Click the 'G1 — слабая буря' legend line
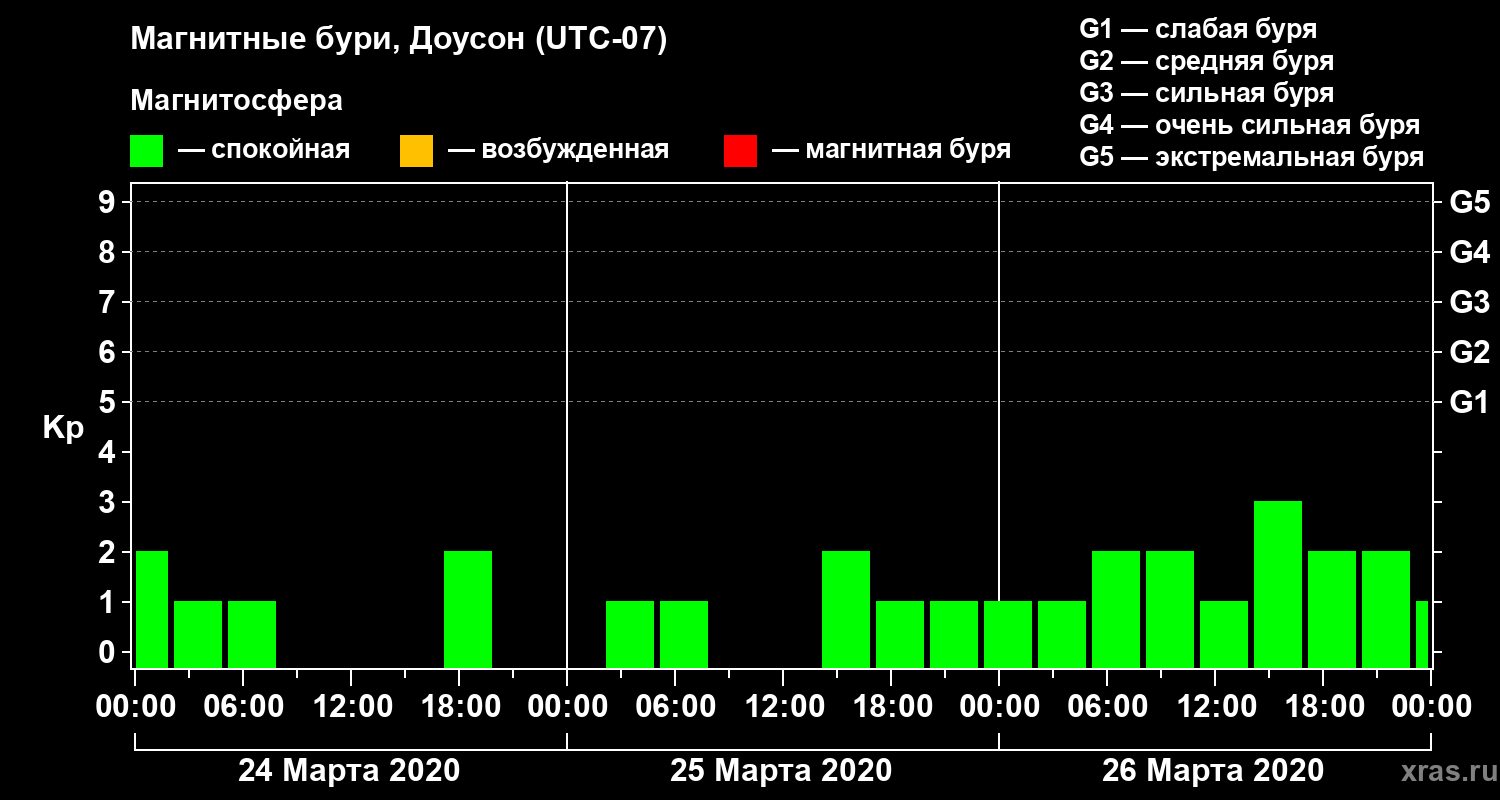 point(1198,29)
